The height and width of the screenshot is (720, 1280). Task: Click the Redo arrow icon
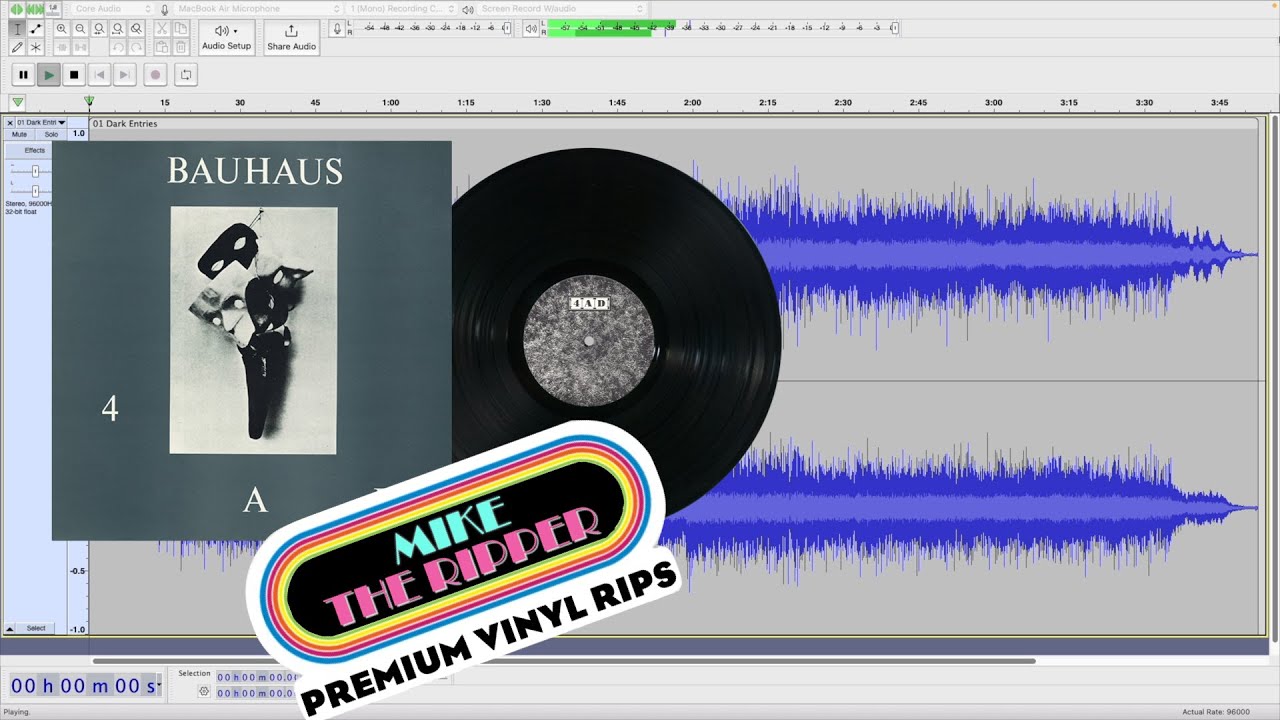136,47
